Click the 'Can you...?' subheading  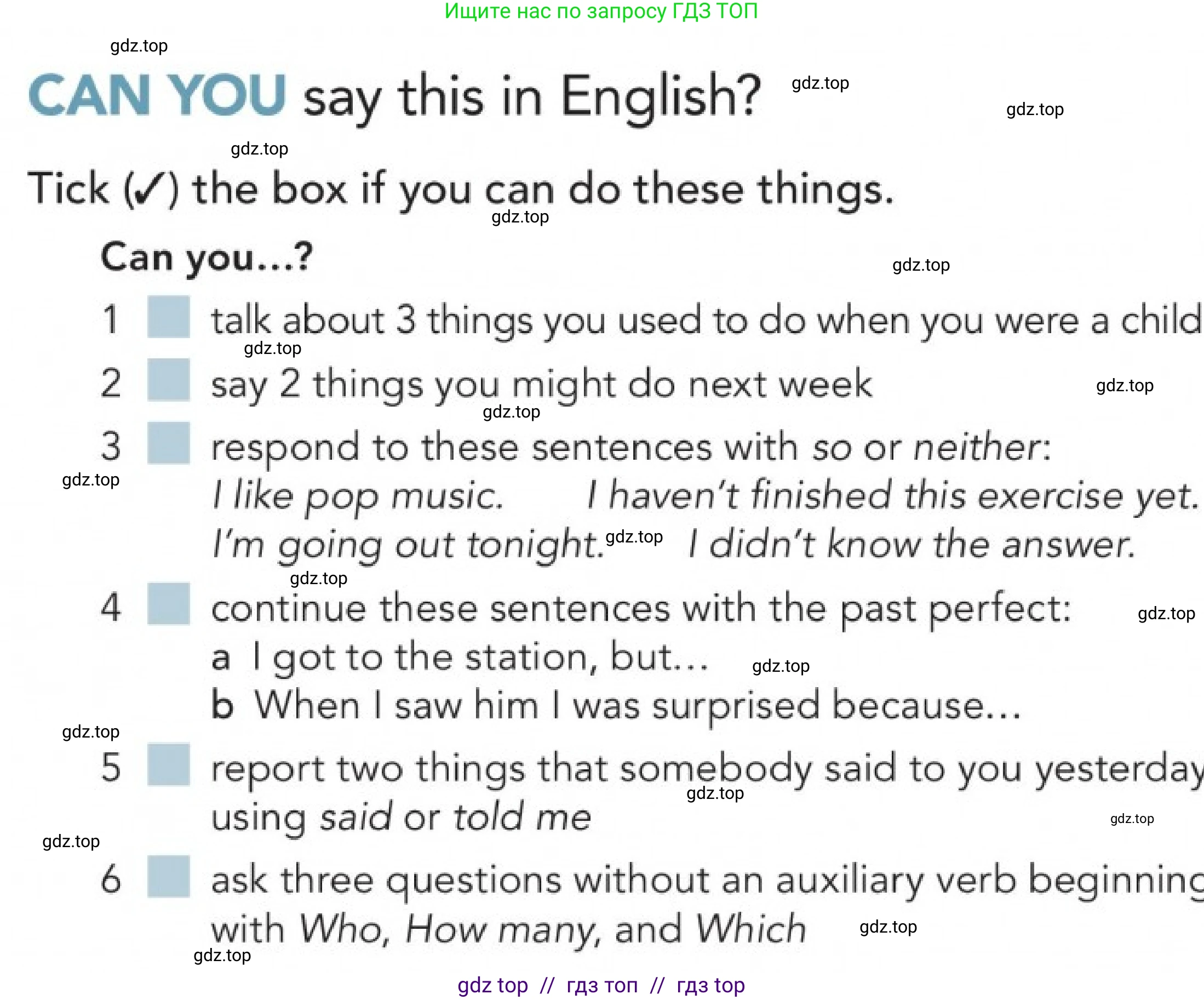[207, 257]
